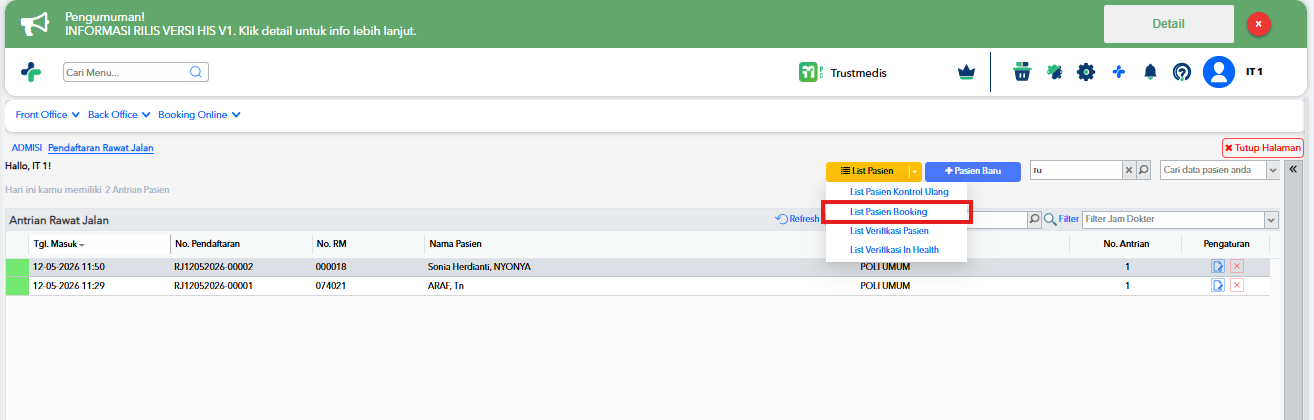
Task: Click the green status box for Sonia Herdianti
Action: click(x=18, y=267)
